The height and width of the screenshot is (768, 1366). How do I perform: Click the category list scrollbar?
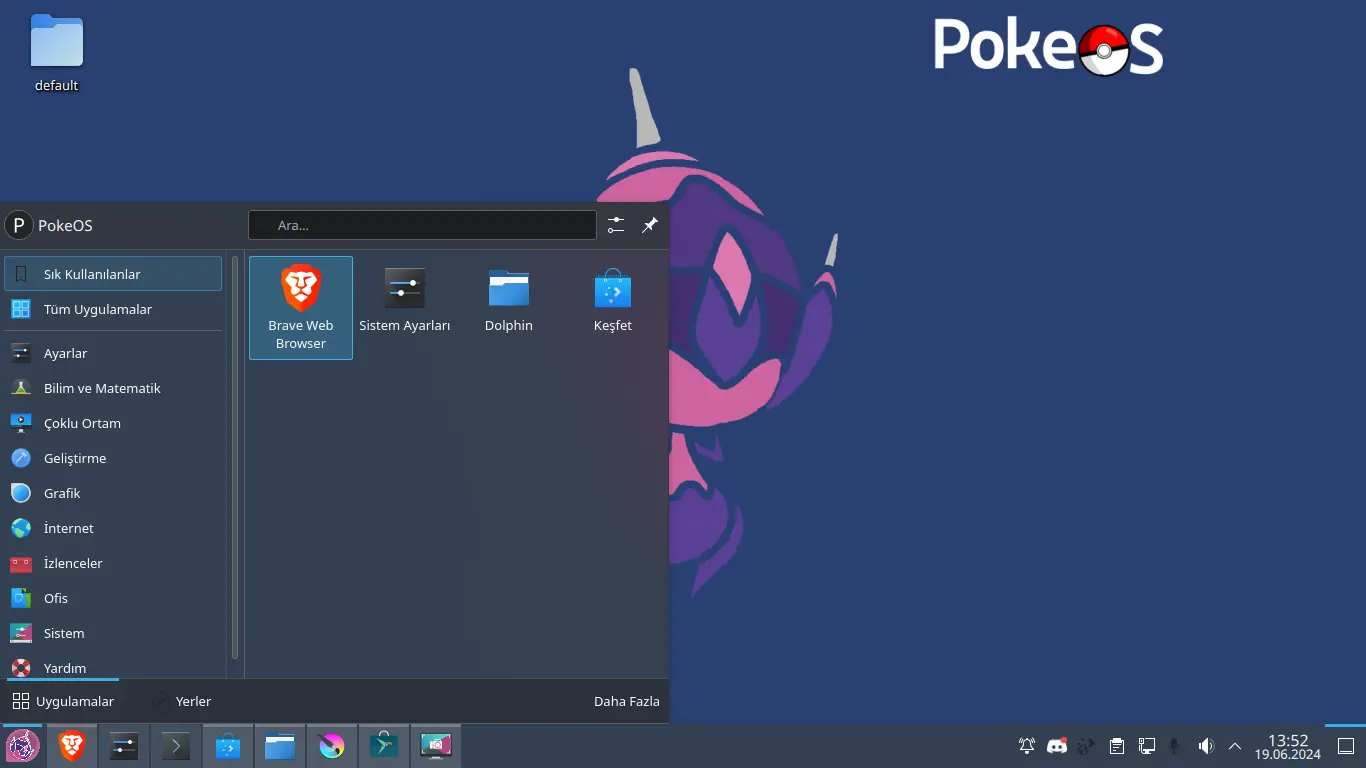(x=235, y=457)
